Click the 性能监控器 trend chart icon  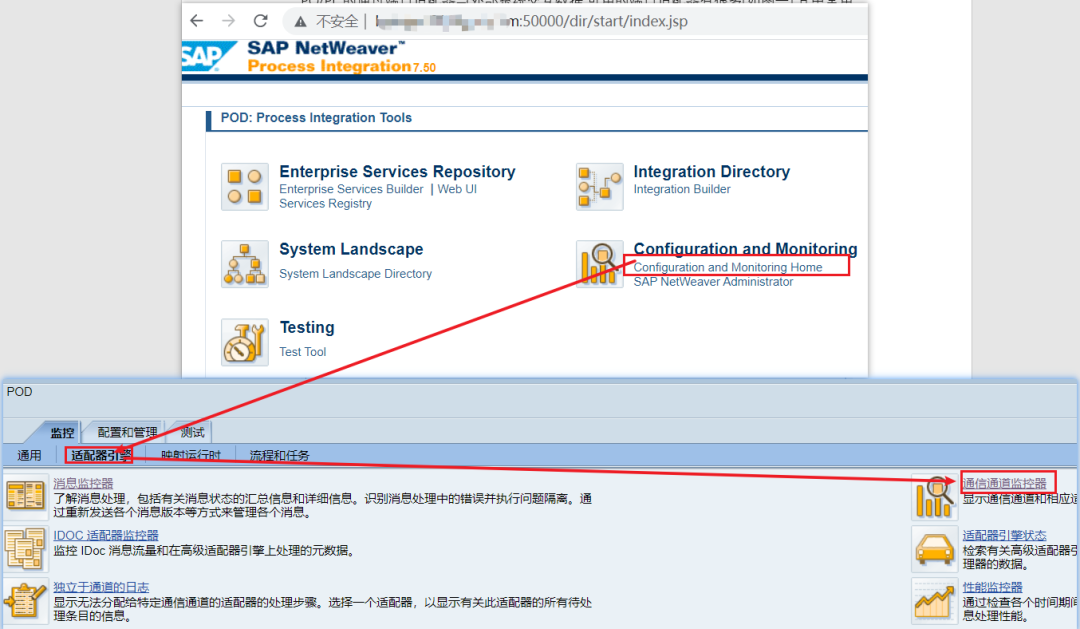click(x=934, y=601)
